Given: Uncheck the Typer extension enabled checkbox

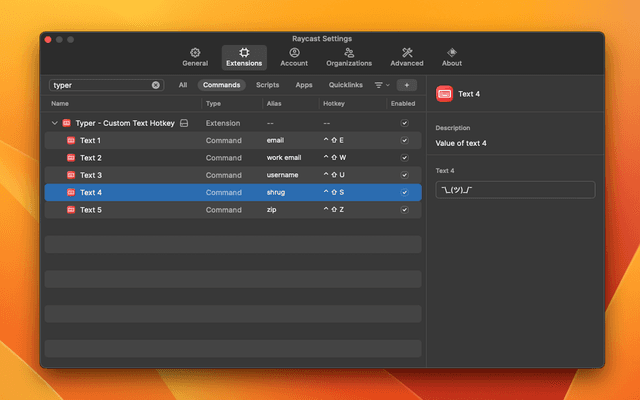Looking at the screenshot, I should pos(404,123).
